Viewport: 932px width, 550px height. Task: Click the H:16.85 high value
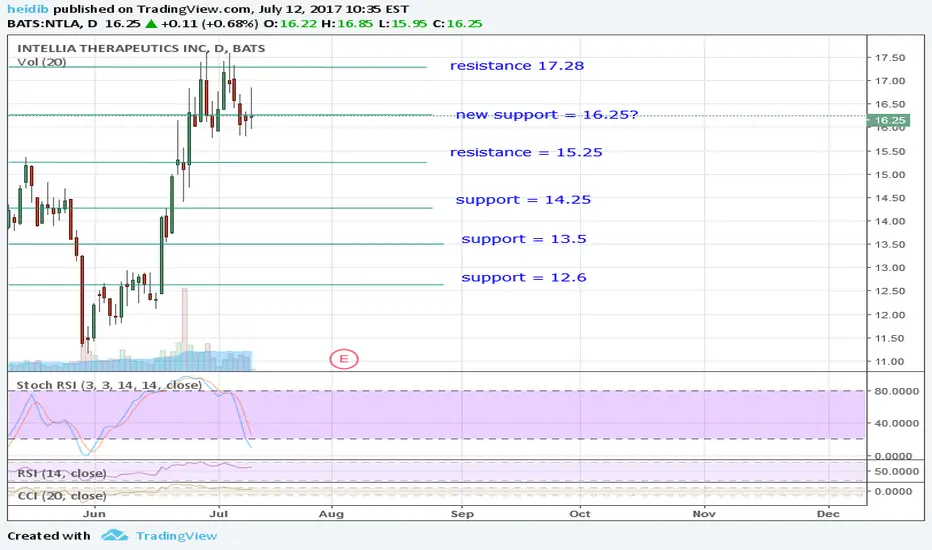coord(347,24)
